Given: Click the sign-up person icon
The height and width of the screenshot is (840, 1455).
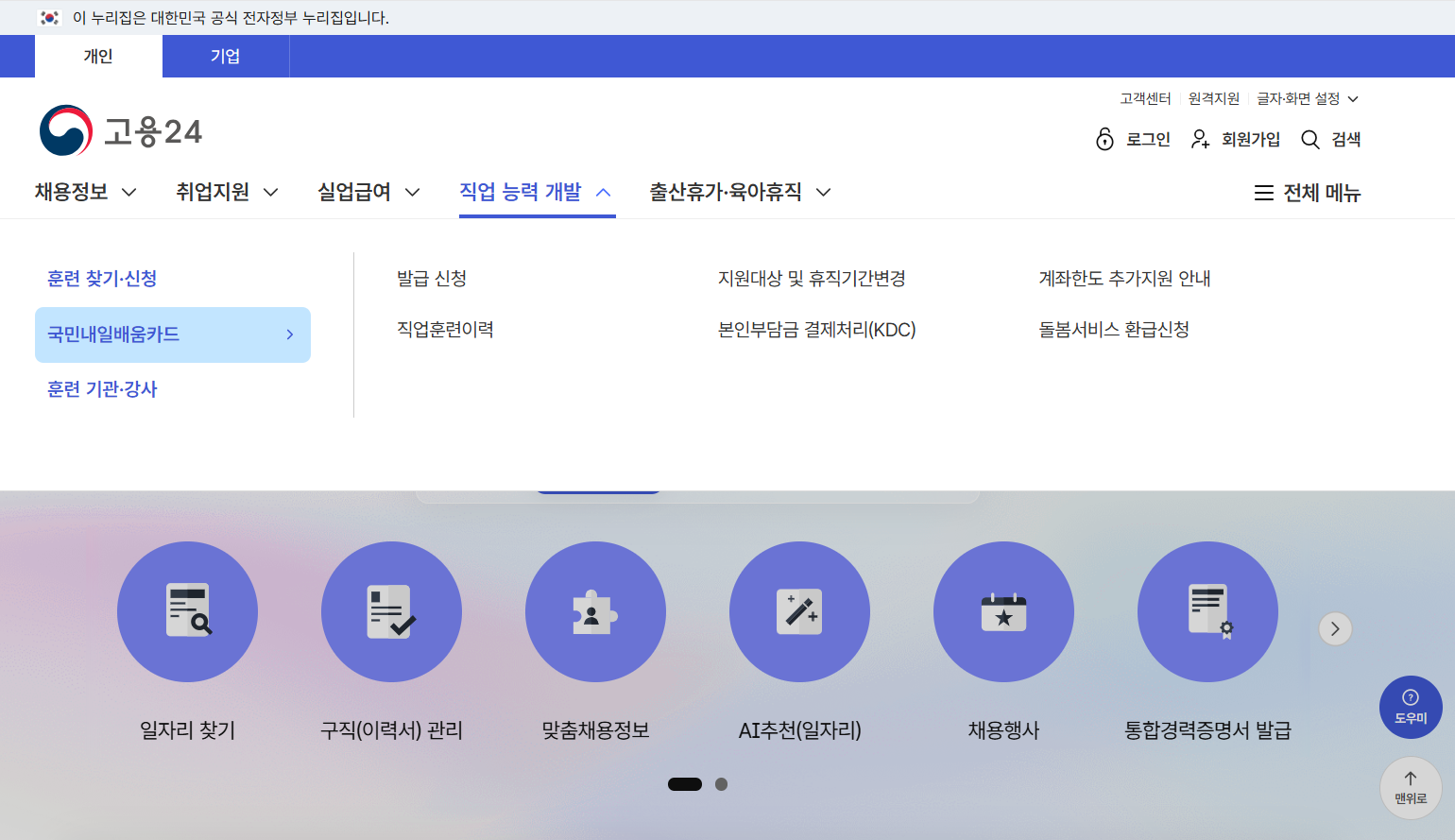Looking at the screenshot, I should pyautogui.click(x=1200, y=139).
